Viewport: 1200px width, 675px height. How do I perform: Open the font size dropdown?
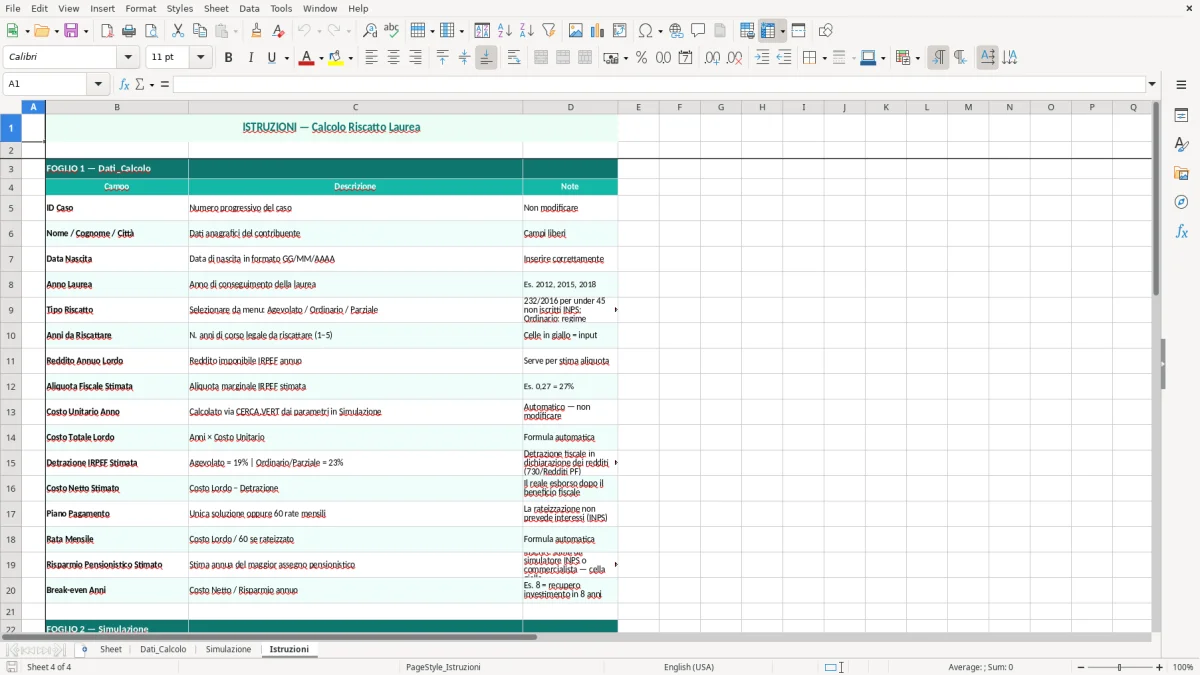(x=201, y=58)
